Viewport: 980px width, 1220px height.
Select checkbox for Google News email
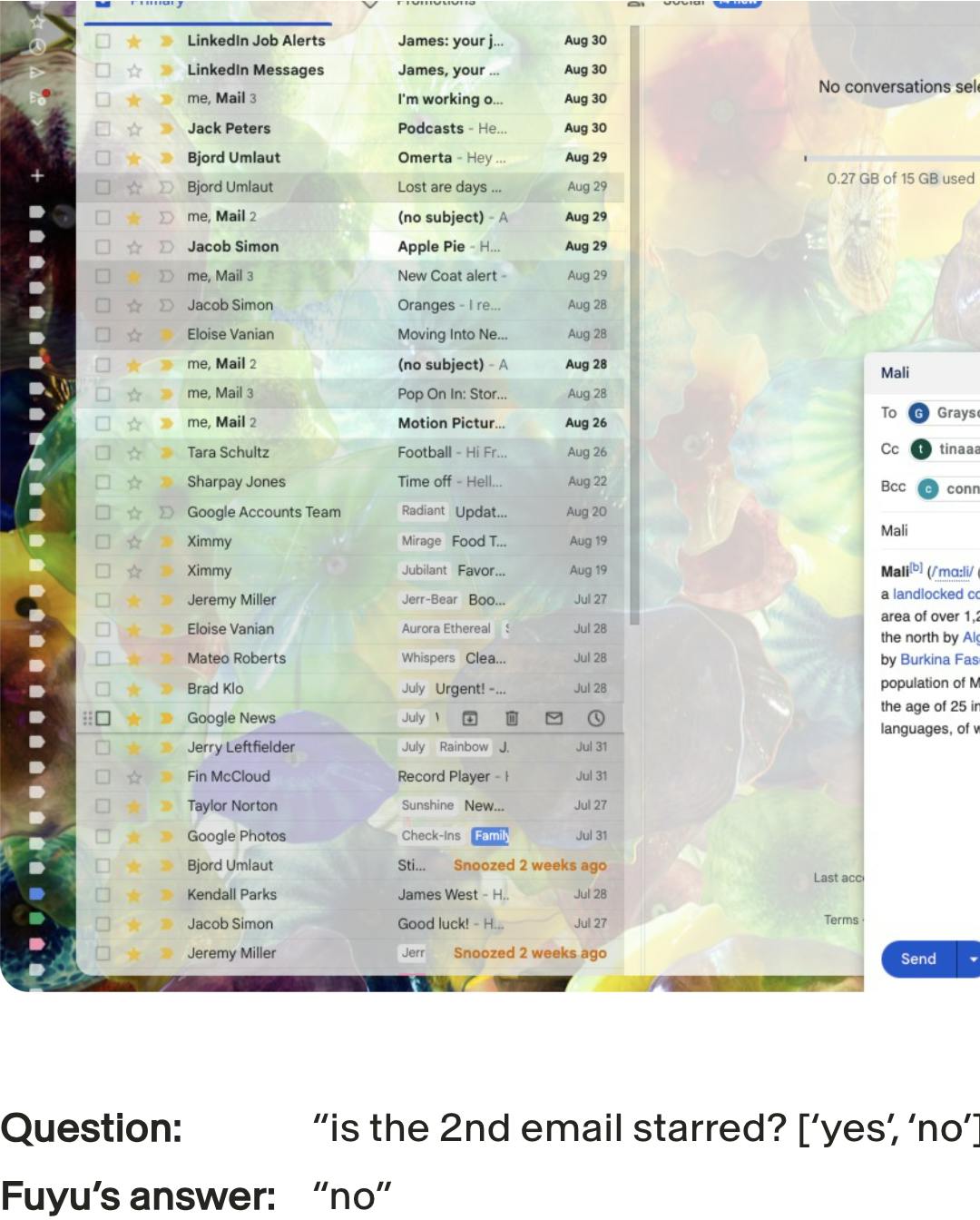pos(103,718)
